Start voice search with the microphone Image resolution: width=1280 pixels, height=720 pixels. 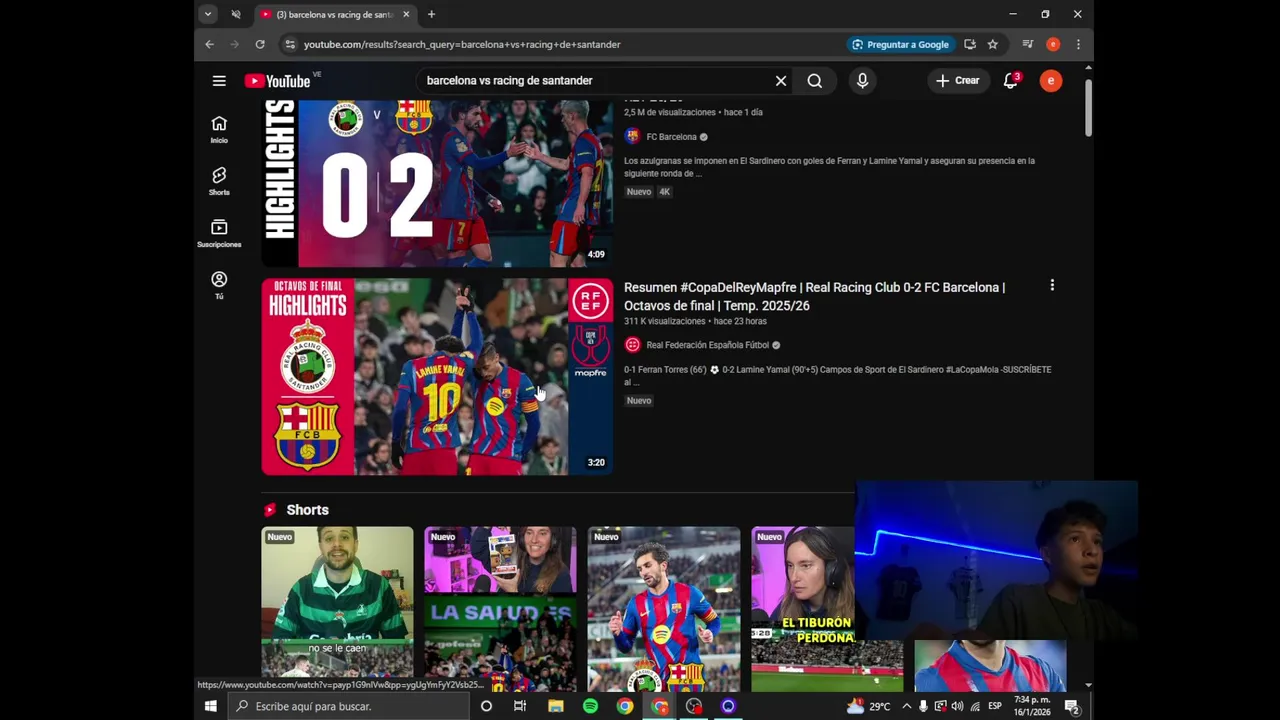(862, 81)
